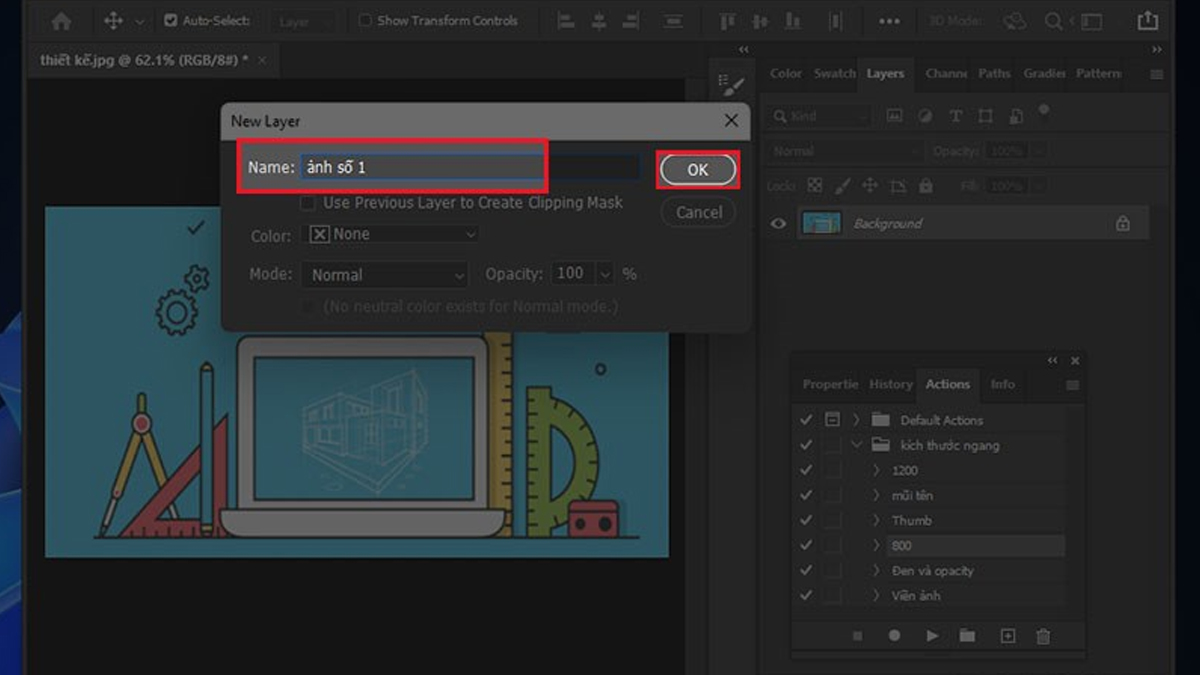Click the trash icon in Actions panel

(x=1043, y=636)
